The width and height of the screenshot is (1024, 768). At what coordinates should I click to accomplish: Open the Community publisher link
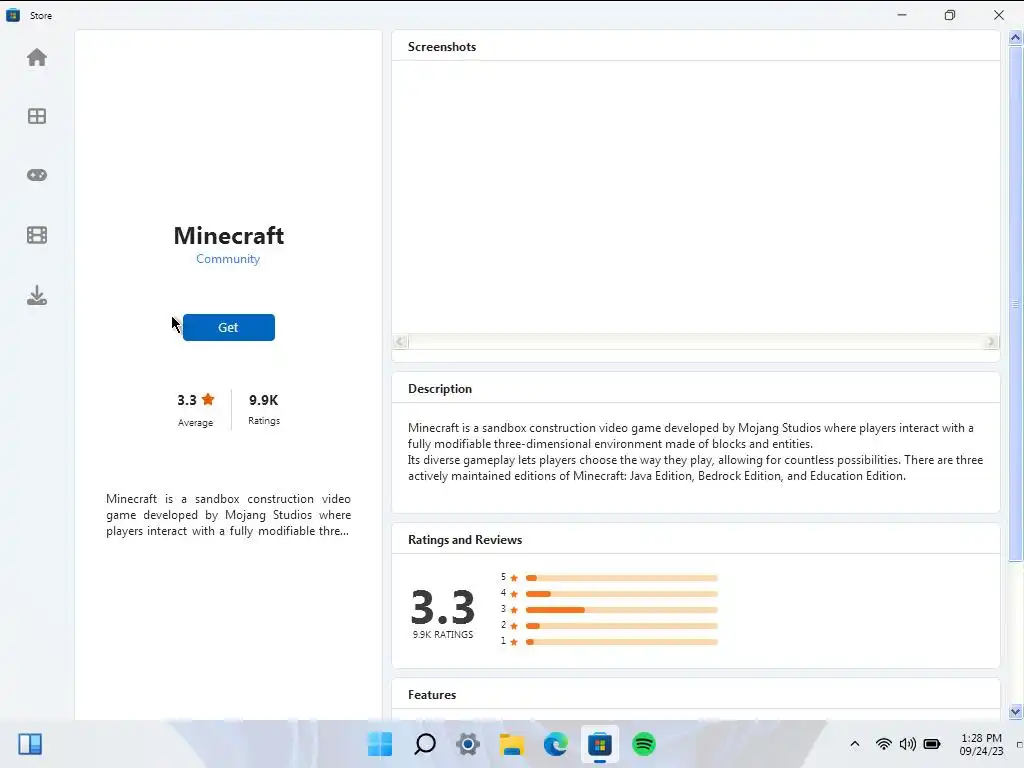pos(228,259)
